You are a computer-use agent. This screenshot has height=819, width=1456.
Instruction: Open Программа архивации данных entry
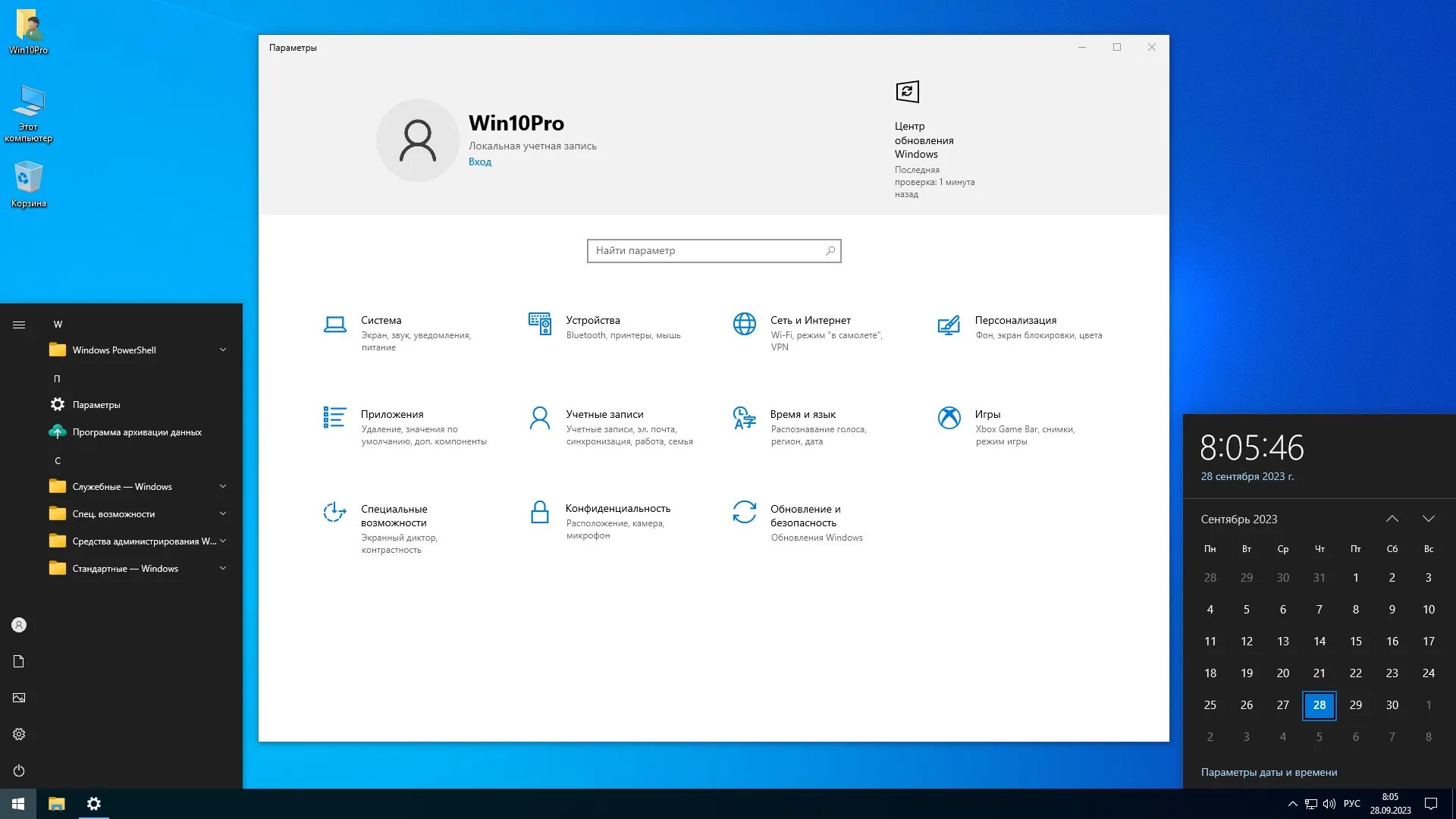point(136,432)
